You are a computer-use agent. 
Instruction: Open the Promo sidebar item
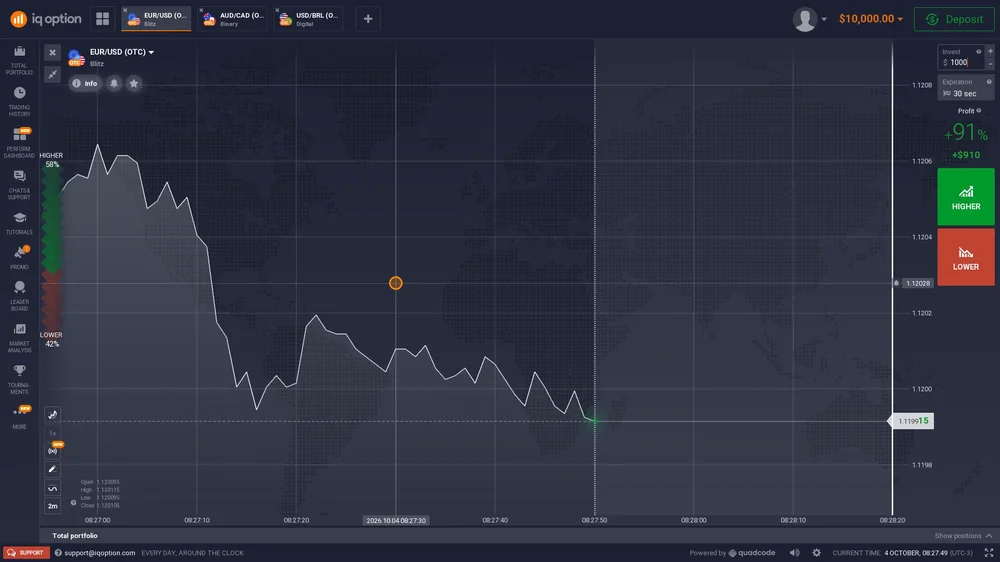coord(19,258)
